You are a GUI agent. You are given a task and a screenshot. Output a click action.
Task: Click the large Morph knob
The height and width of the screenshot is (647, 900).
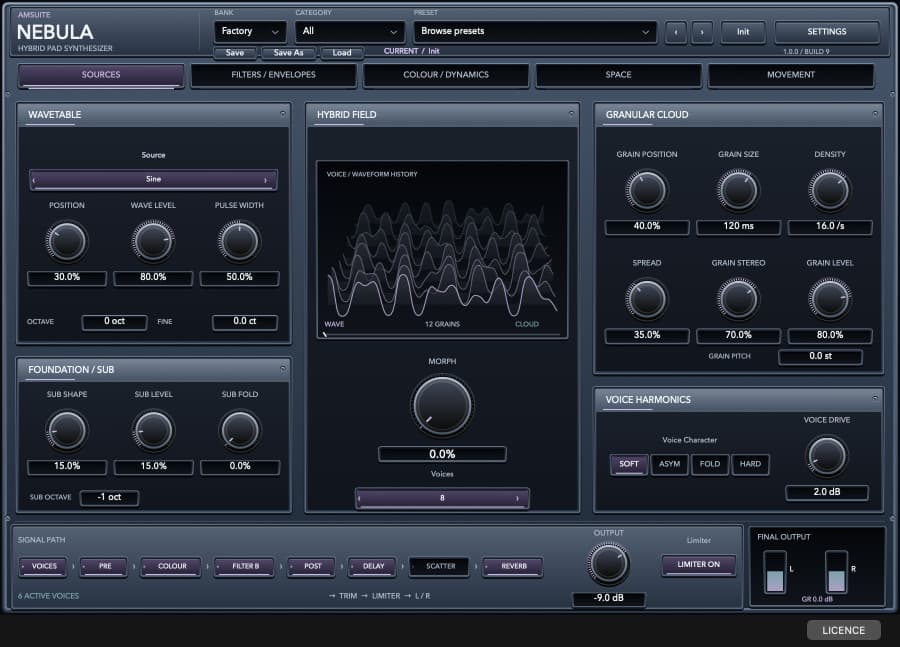click(x=442, y=405)
